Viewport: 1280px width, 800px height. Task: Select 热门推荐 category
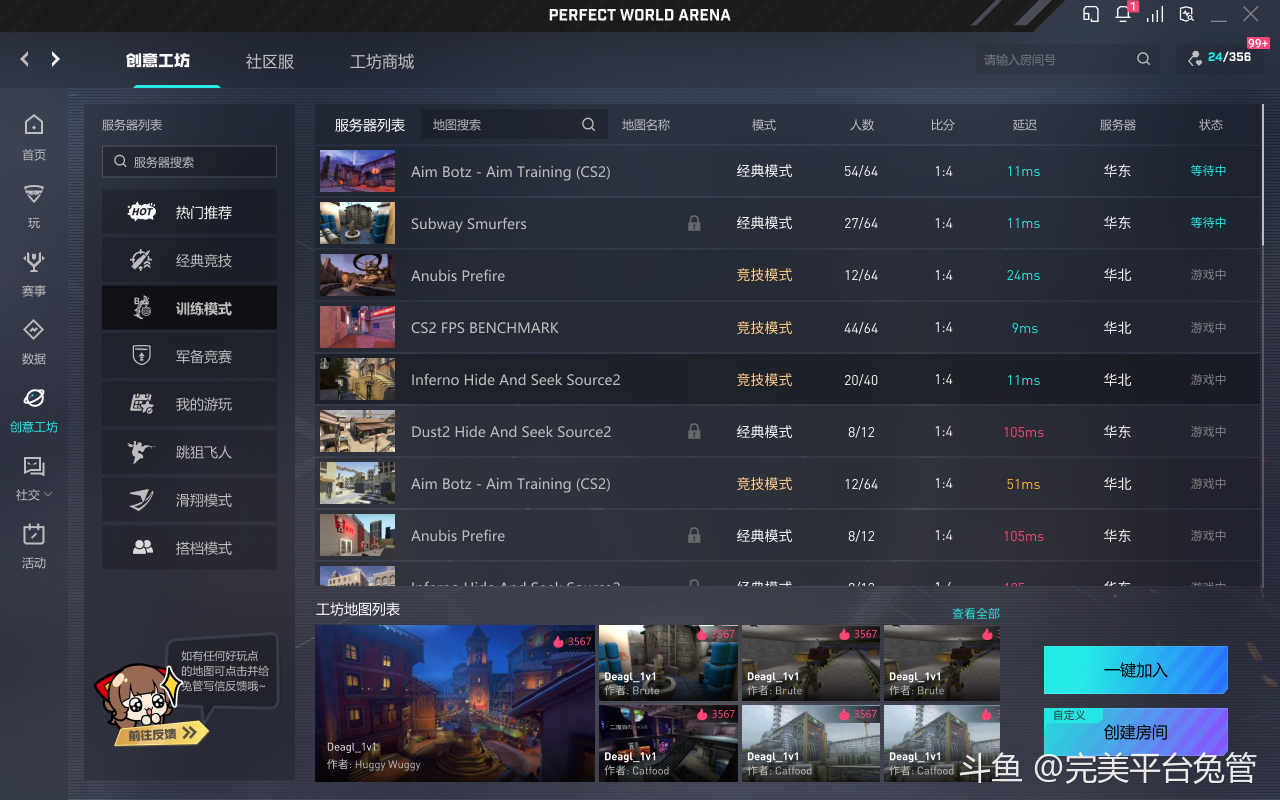(x=190, y=213)
